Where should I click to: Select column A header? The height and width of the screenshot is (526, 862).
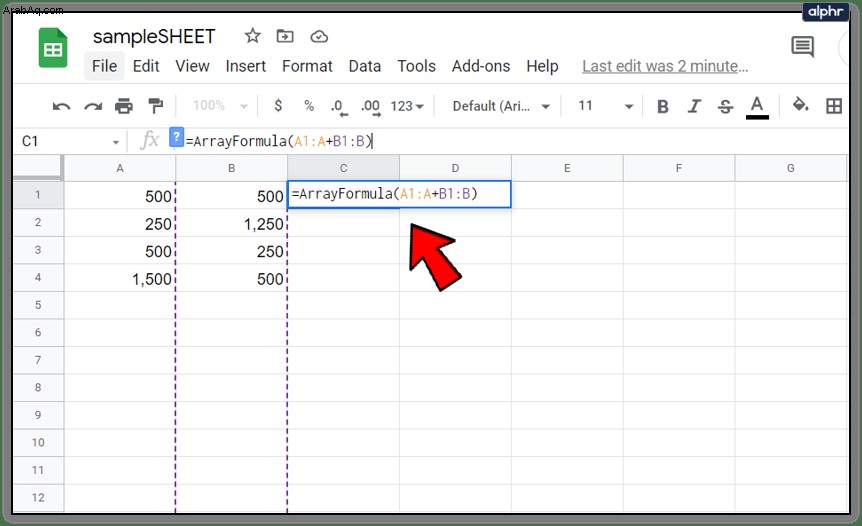coord(120,168)
